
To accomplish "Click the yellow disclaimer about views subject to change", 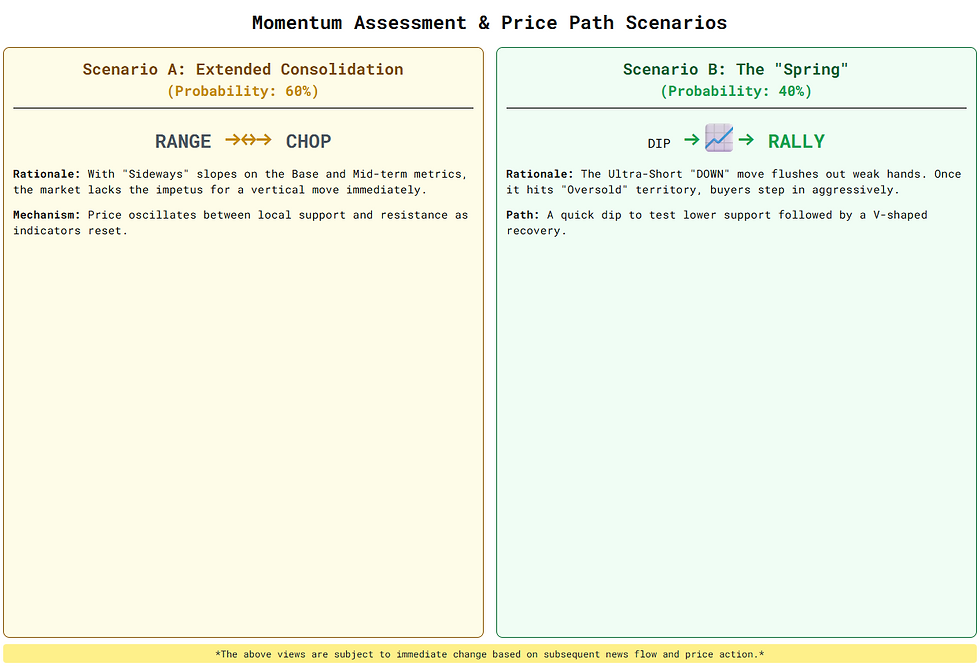I will [x=489, y=654].
